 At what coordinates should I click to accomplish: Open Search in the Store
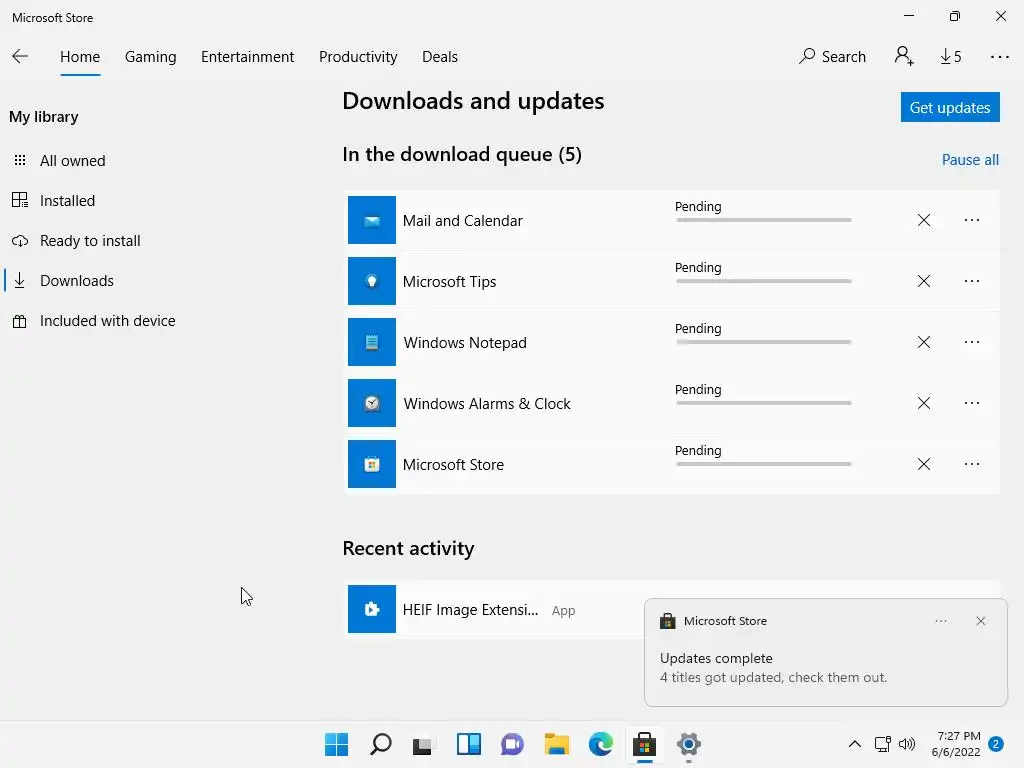(x=832, y=57)
